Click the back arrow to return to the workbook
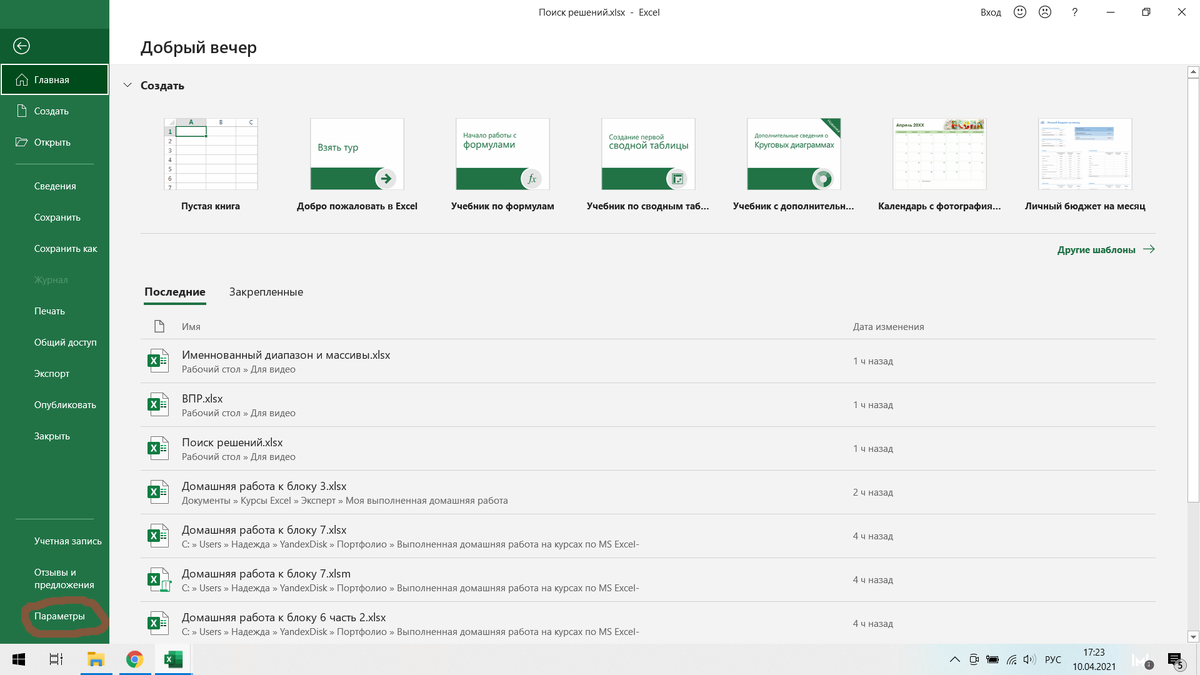Image resolution: width=1200 pixels, height=675 pixels. click(x=21, y=46)
